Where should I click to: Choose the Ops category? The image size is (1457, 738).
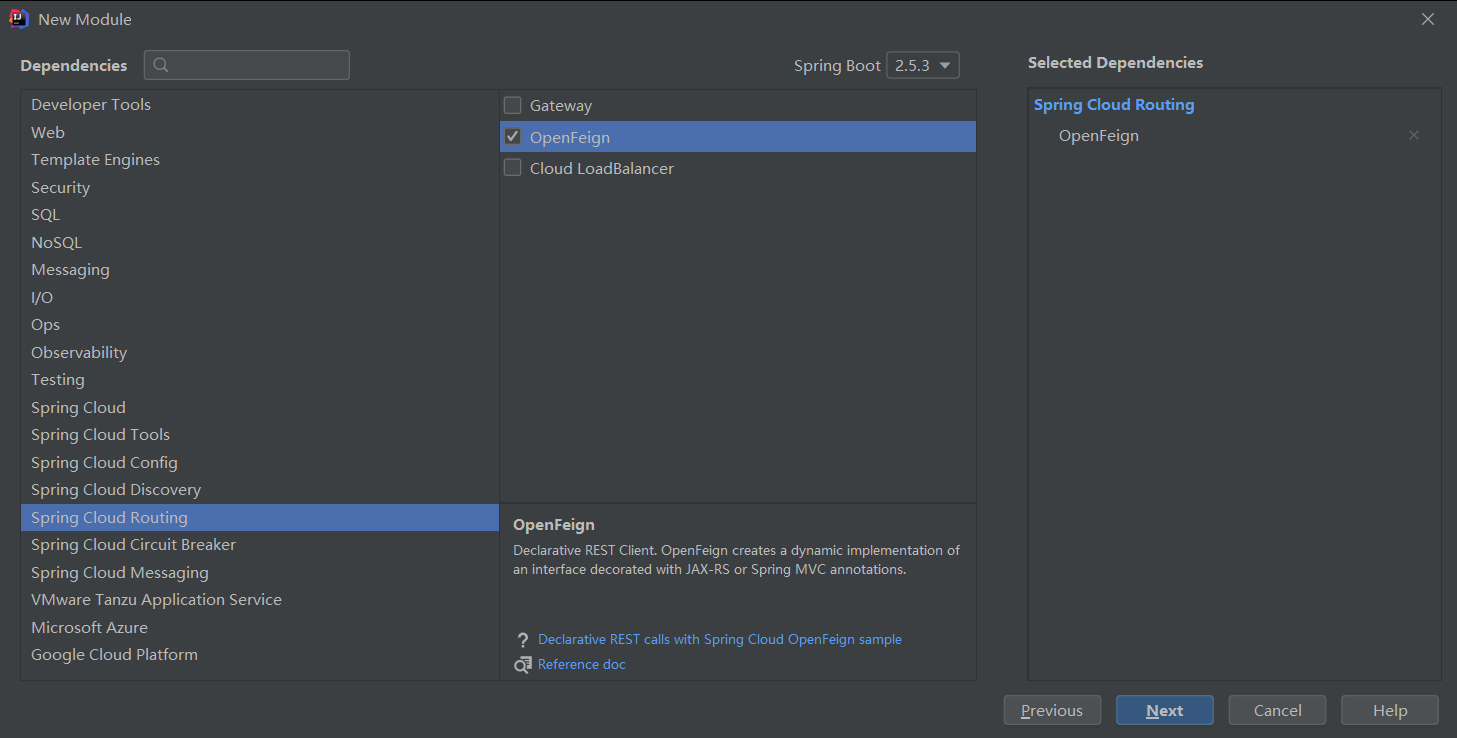coord(260,324)
